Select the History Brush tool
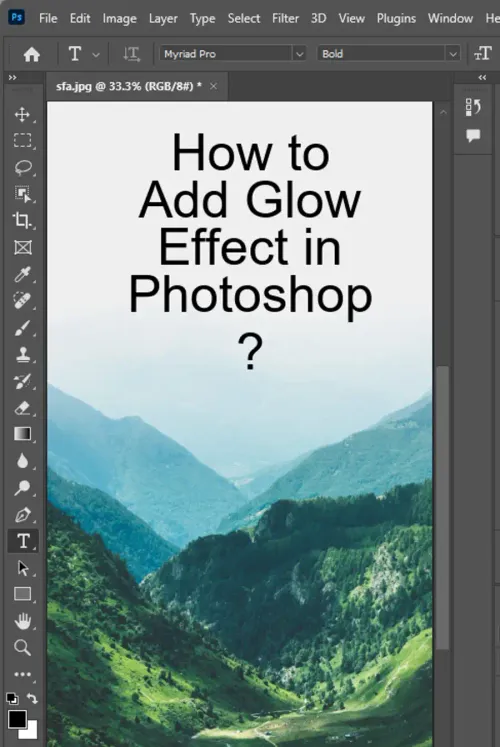Viewport: 500px width, 747px height. 22,381
